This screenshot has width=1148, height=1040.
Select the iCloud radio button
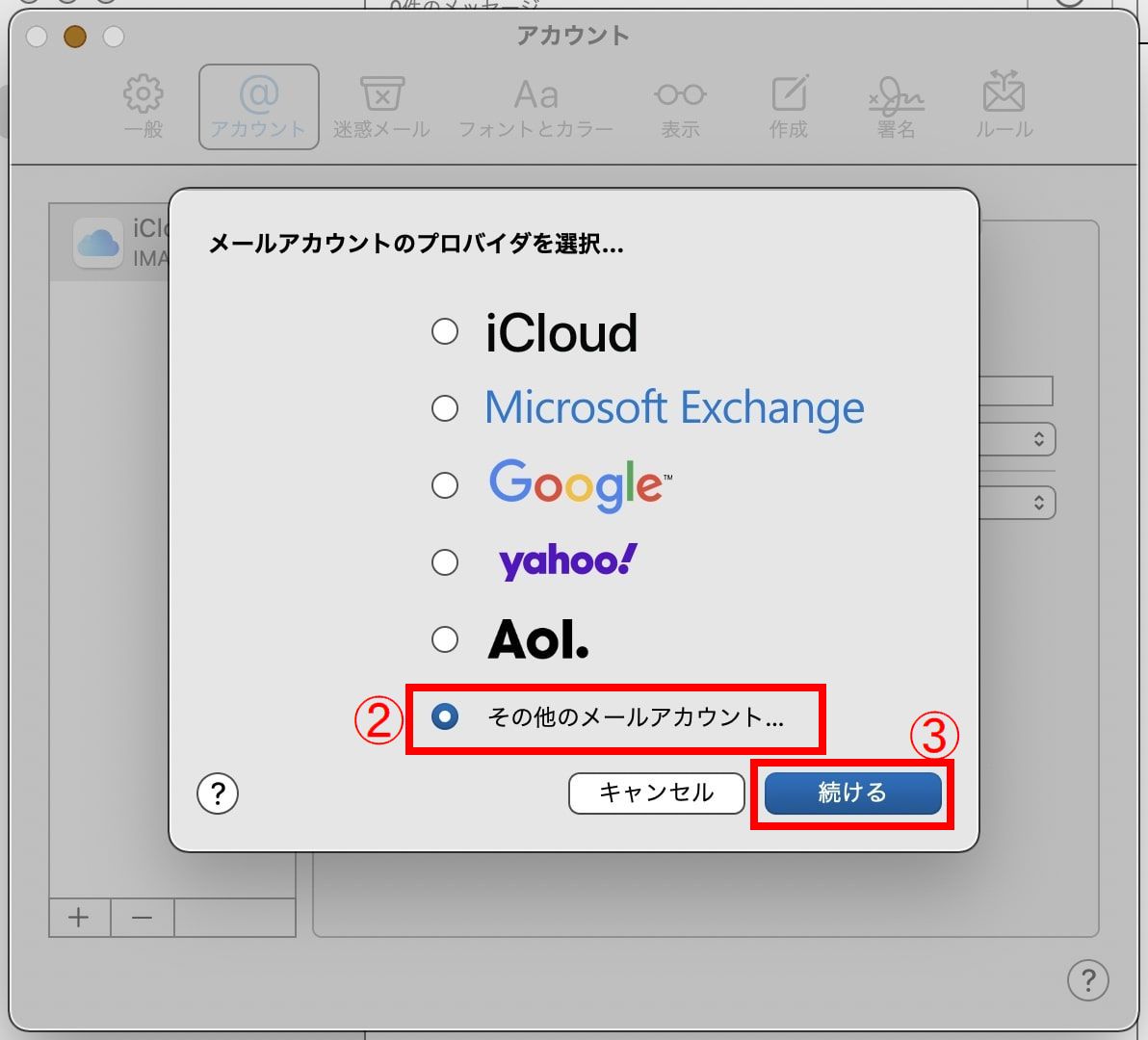(x=444, y=331)
